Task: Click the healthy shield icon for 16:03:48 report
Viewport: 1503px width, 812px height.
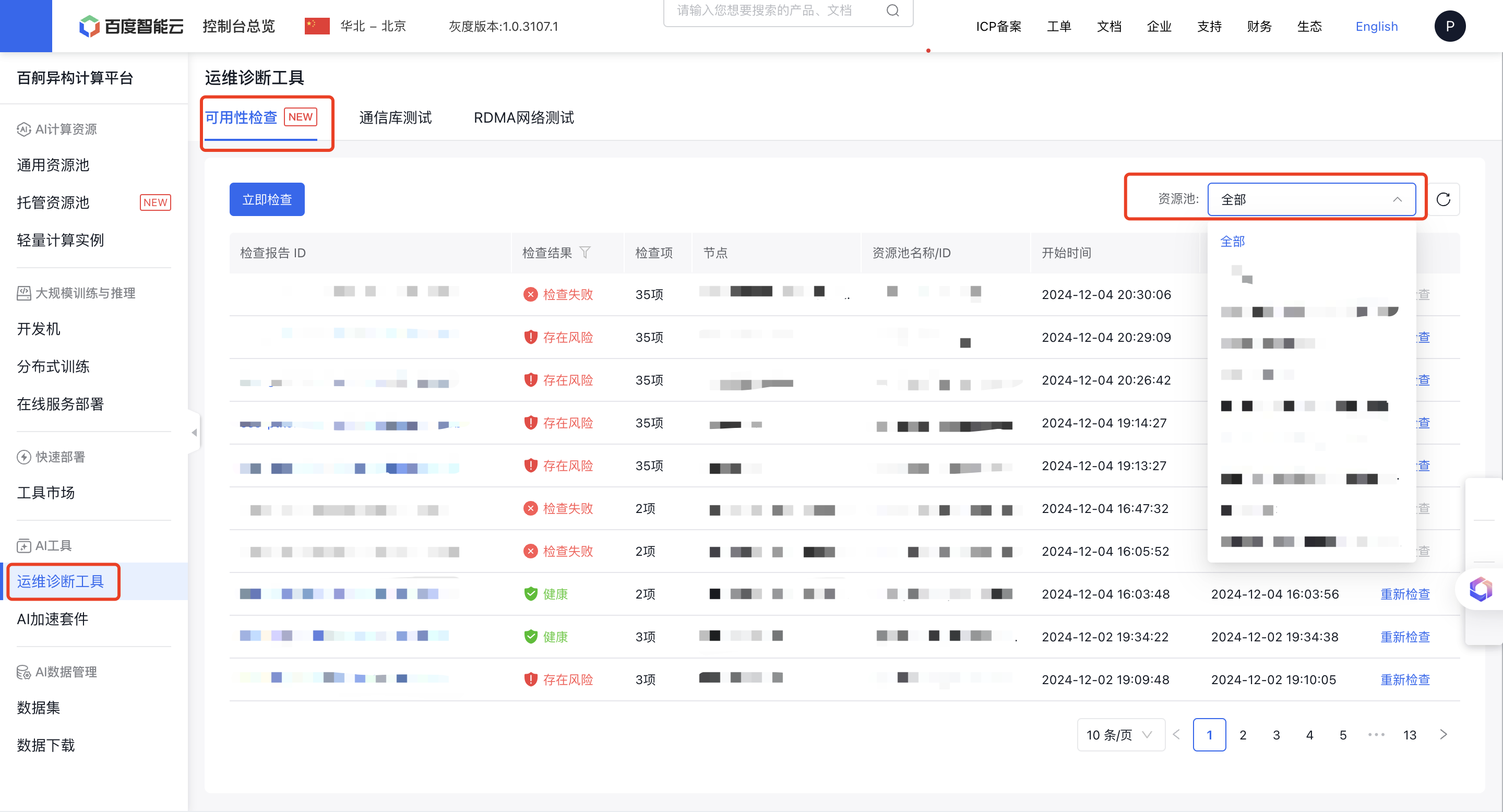Action: pos(530,594)
